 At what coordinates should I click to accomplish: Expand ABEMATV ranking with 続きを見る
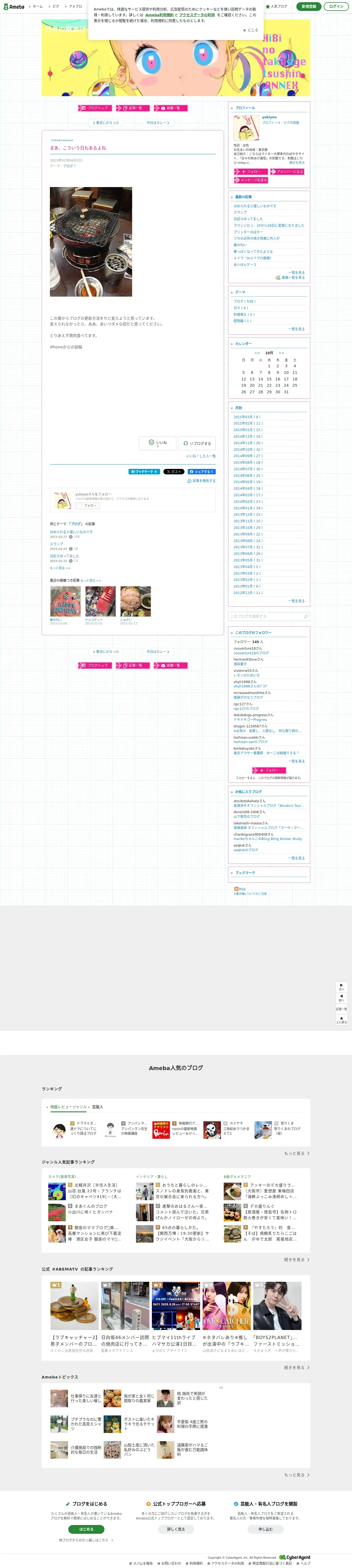(x=297, y=1368)
